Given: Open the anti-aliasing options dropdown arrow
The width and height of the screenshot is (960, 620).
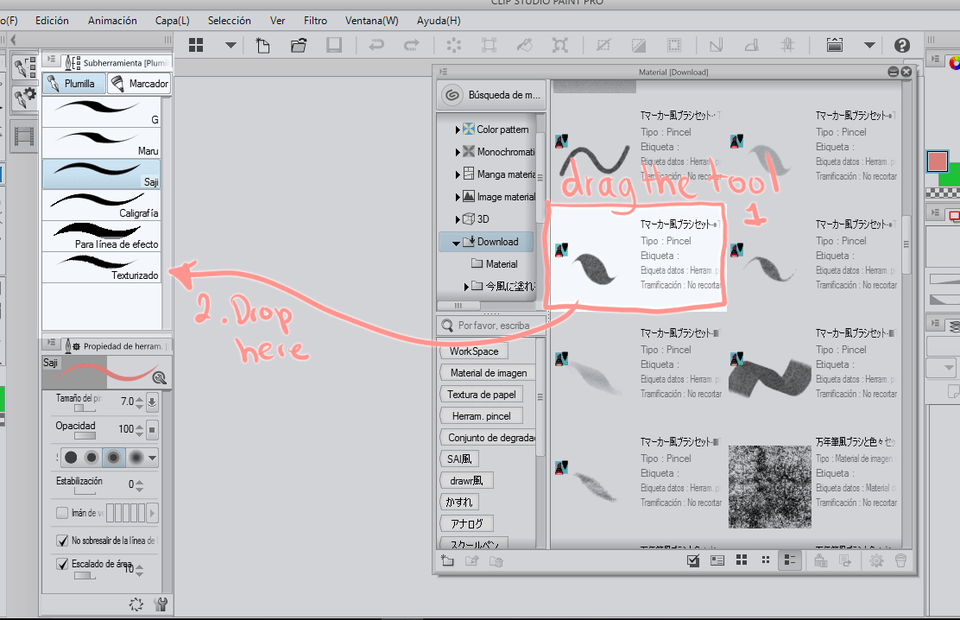Looking at the screenshot, I should (x=152, y=457).
